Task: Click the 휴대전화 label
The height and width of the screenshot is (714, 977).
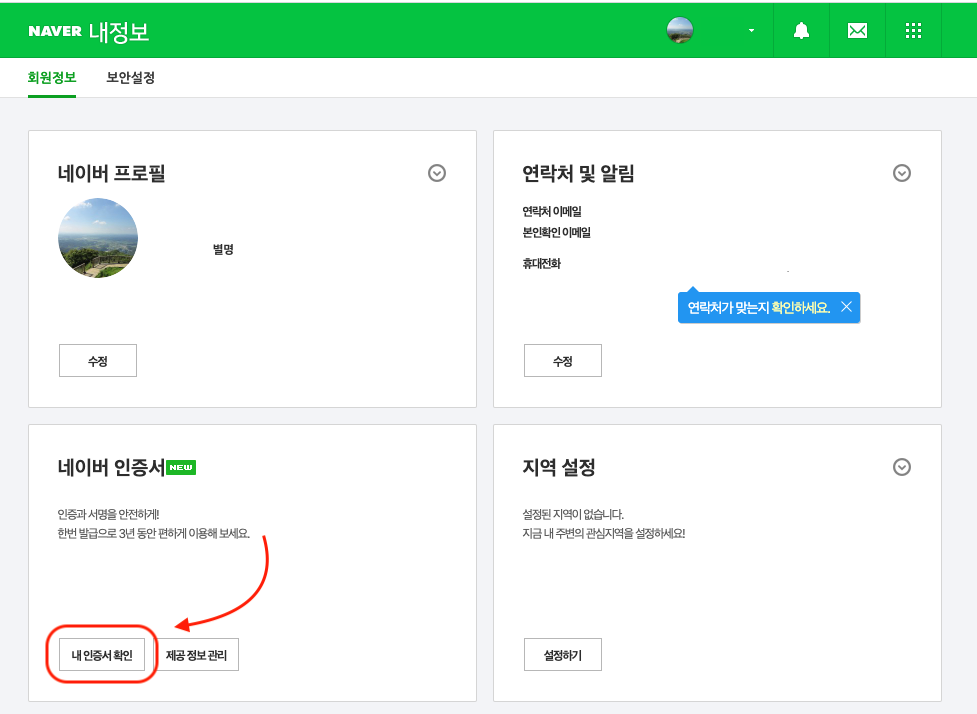Action: pos(541,264)
